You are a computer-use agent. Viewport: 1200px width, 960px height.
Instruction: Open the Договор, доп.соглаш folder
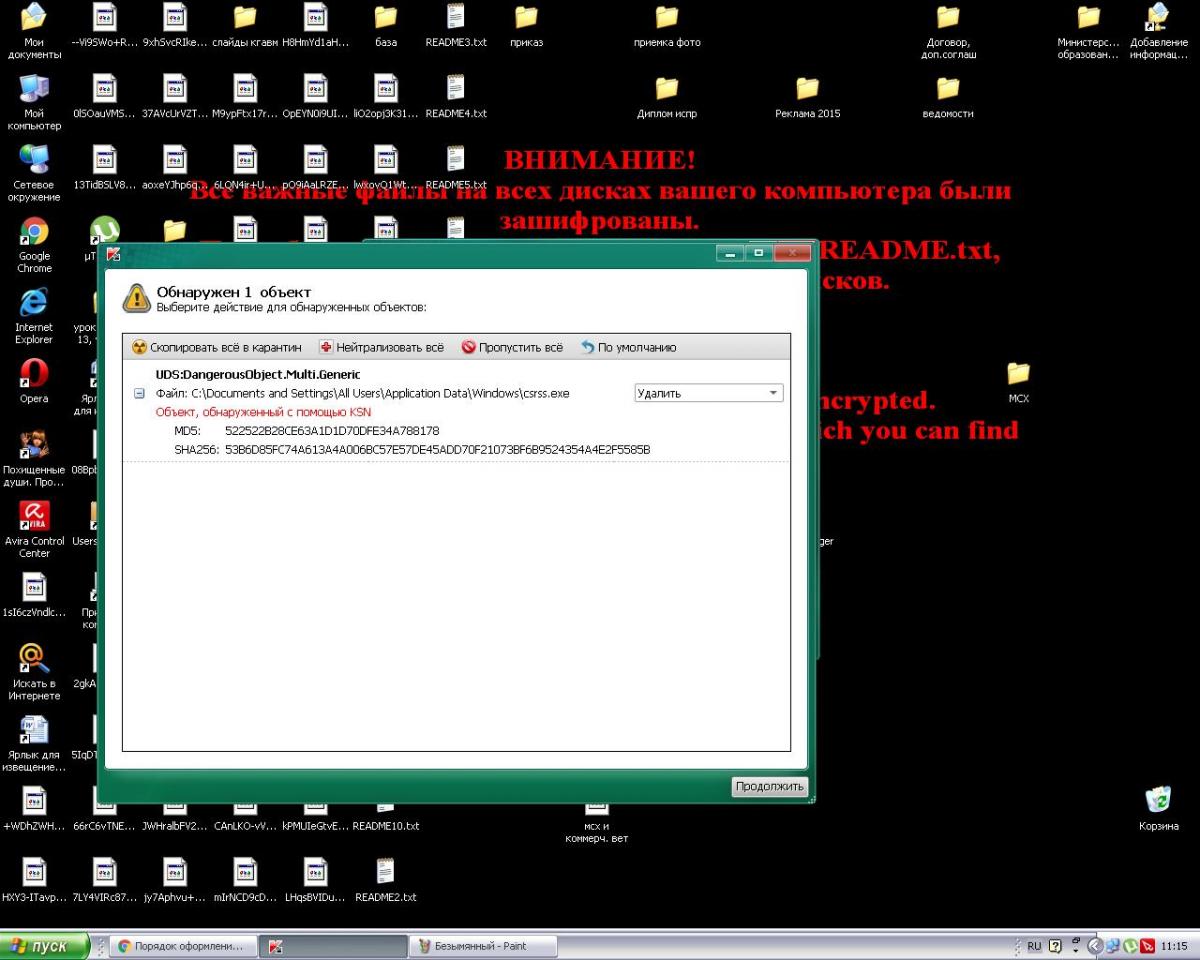[948, 30]
